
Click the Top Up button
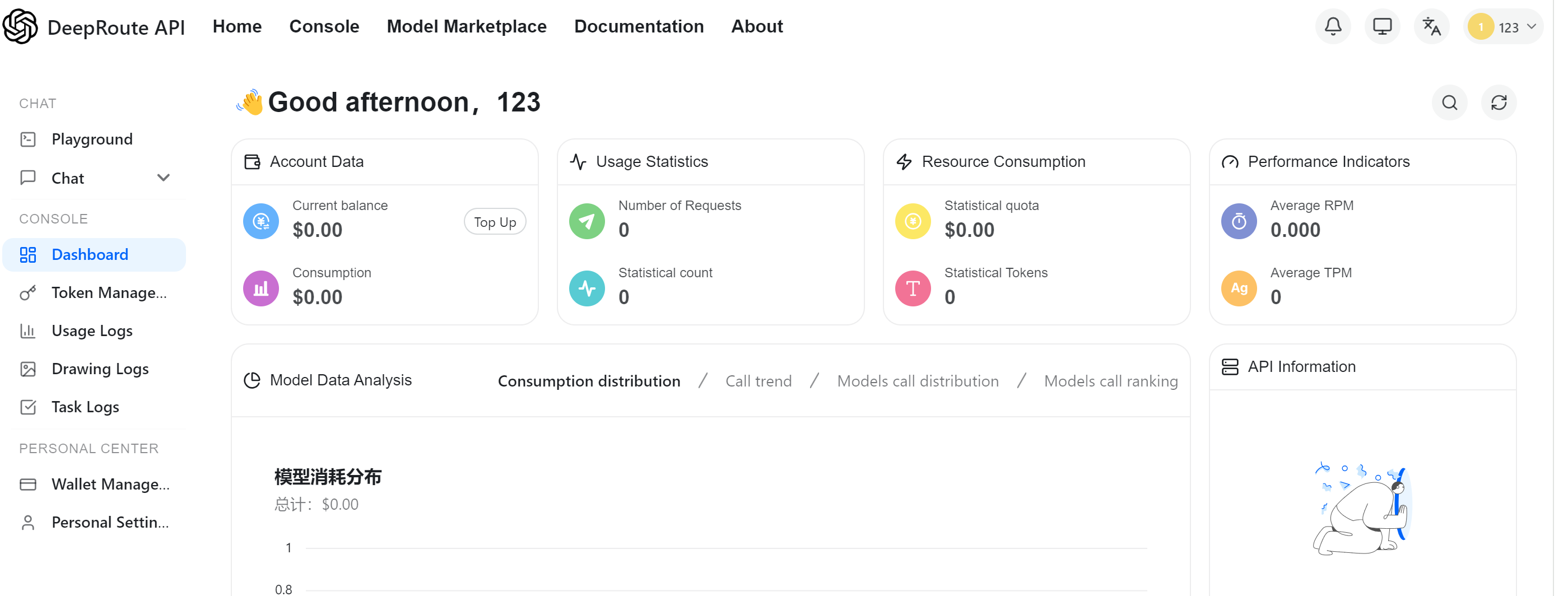pyautogui.click(x=495, y=222)
